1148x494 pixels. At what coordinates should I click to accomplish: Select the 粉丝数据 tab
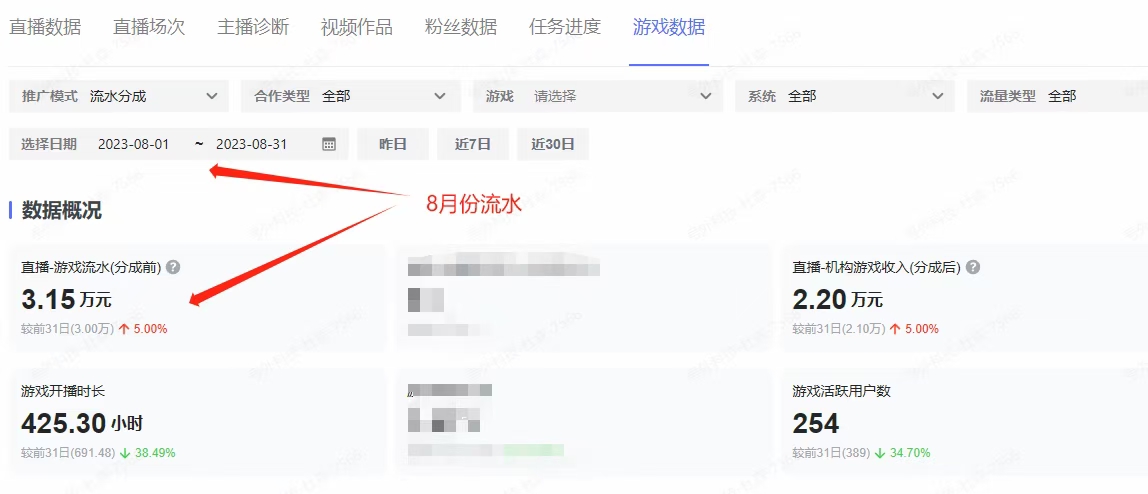pos(461,27)
